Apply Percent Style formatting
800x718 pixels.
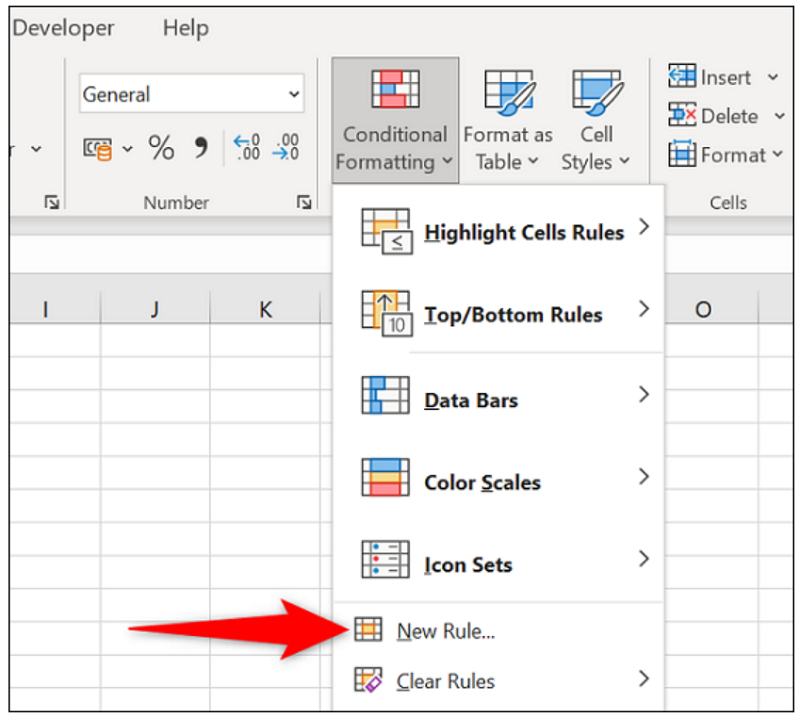(161, 147)
